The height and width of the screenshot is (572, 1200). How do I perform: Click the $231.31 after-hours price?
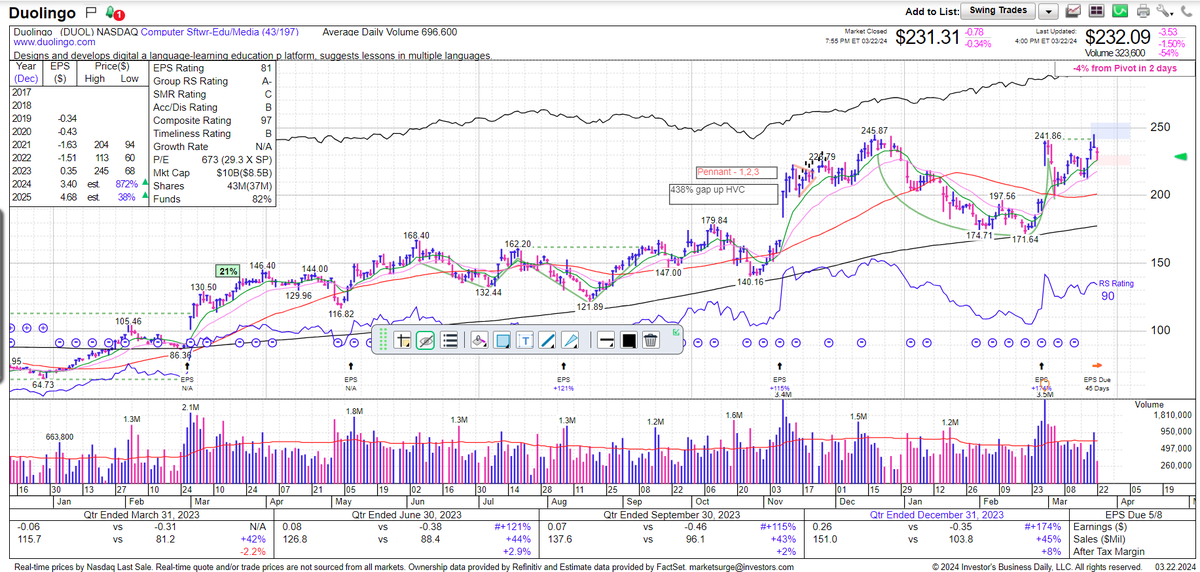(x=928, y=38)
